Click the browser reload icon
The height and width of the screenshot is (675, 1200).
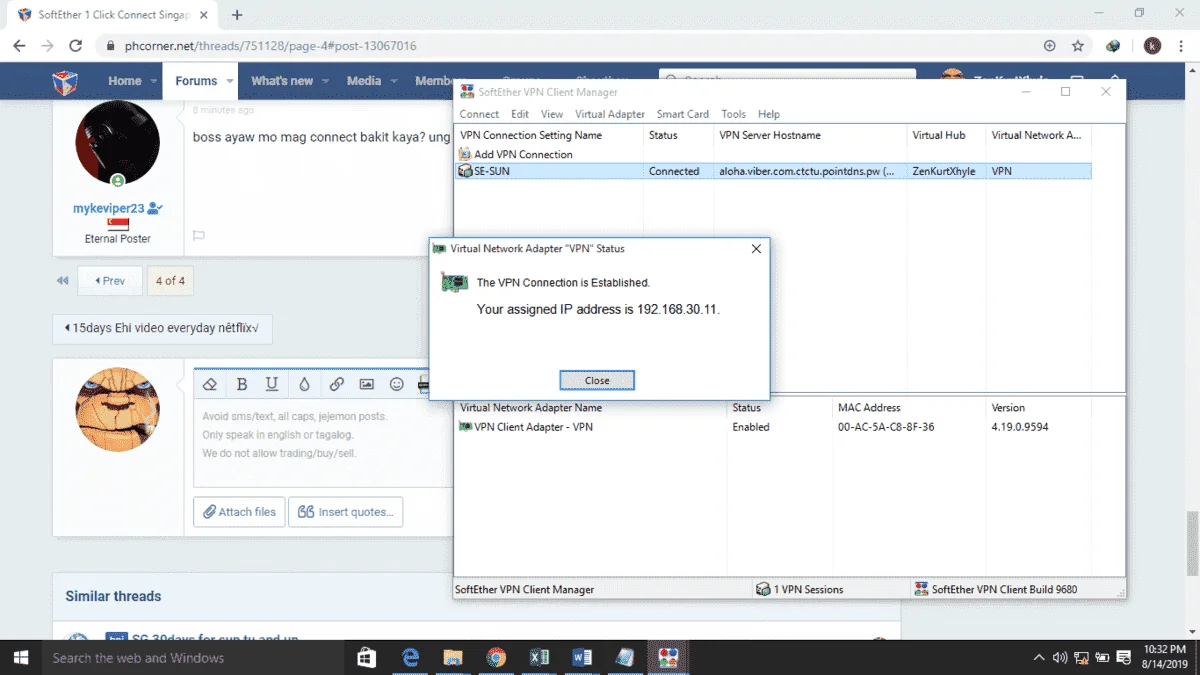point(75,46)
